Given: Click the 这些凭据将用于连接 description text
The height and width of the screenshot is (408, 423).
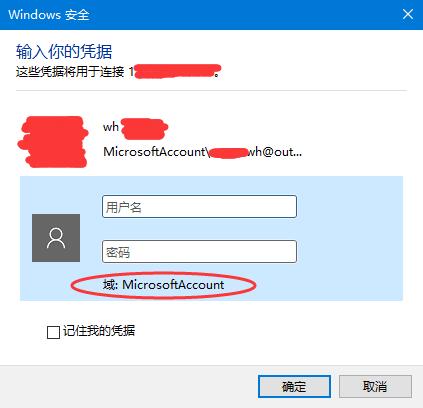Looking at the screenshot, I should (70, 72).
